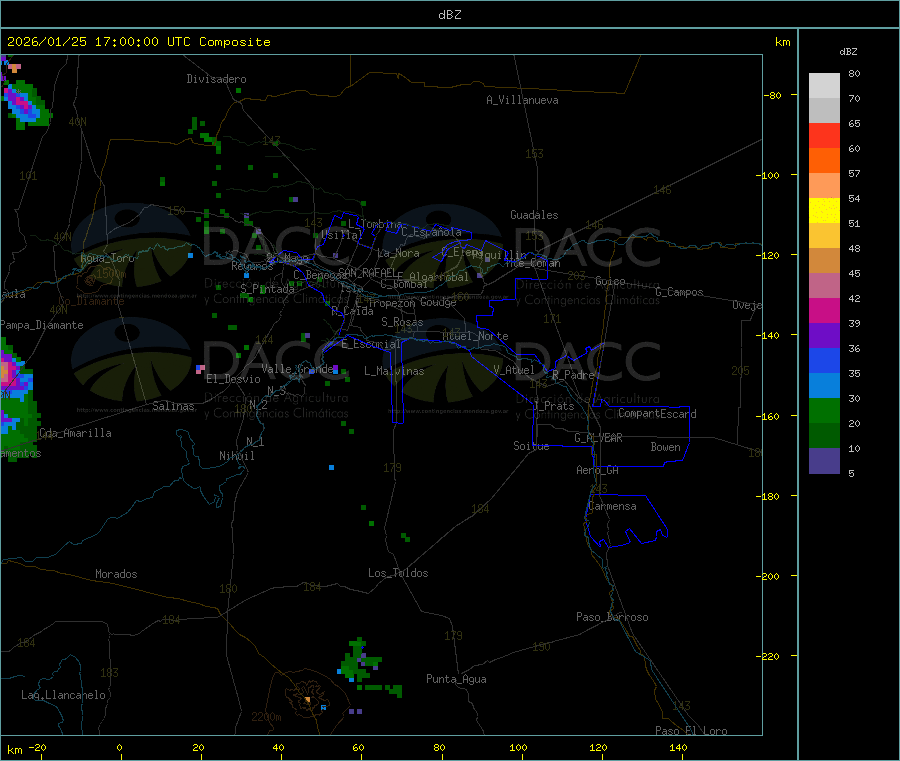Click the G_Campos map label

pyautogui.click(x=680, y=292)
